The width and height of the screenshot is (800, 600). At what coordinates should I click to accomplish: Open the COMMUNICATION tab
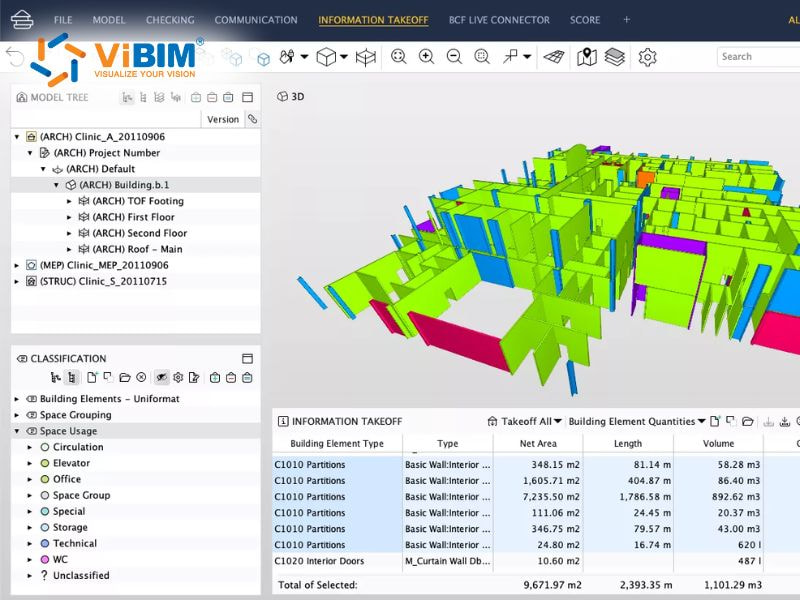click(258, 19)
